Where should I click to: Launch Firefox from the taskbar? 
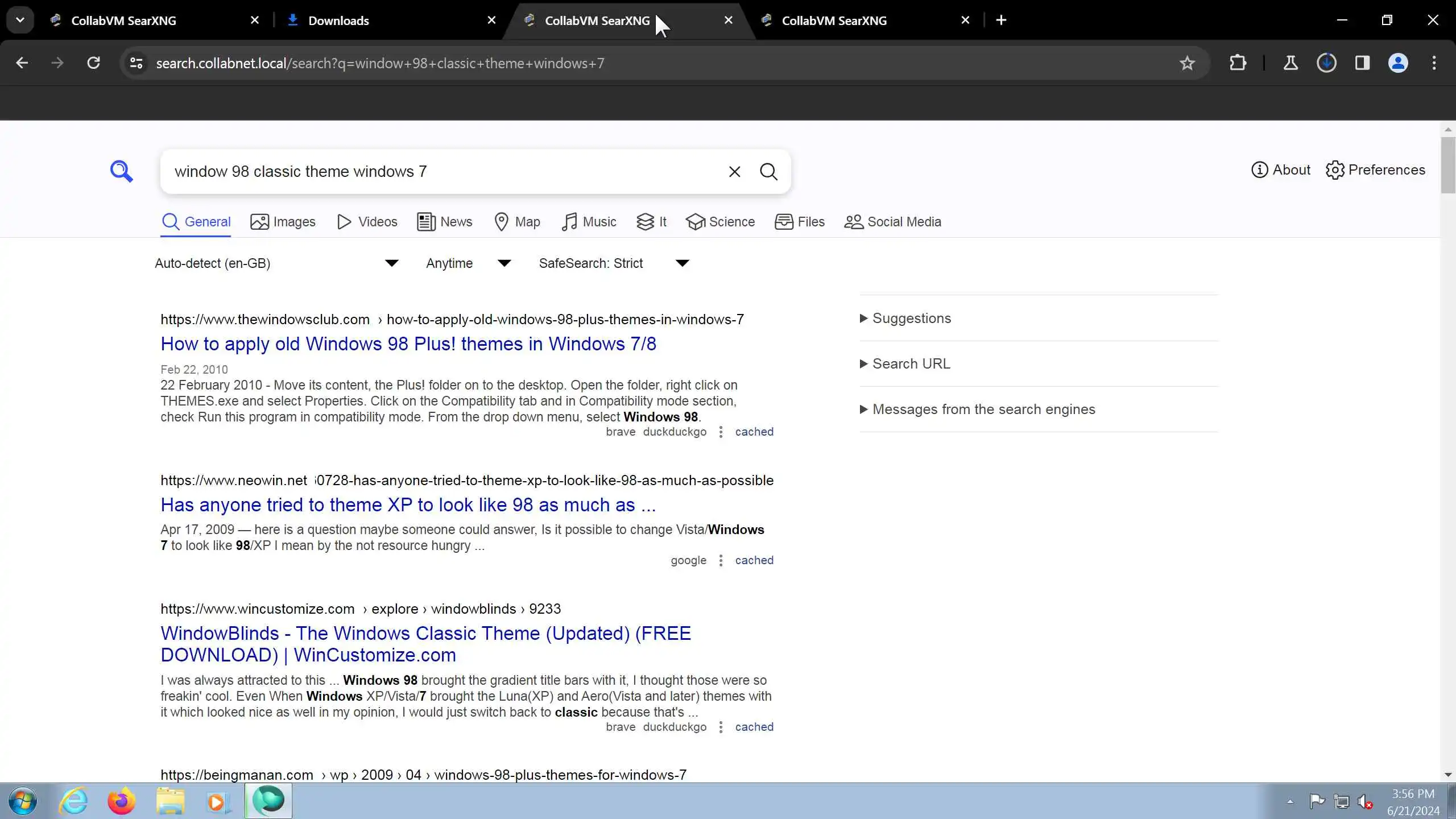click(121, 801)
